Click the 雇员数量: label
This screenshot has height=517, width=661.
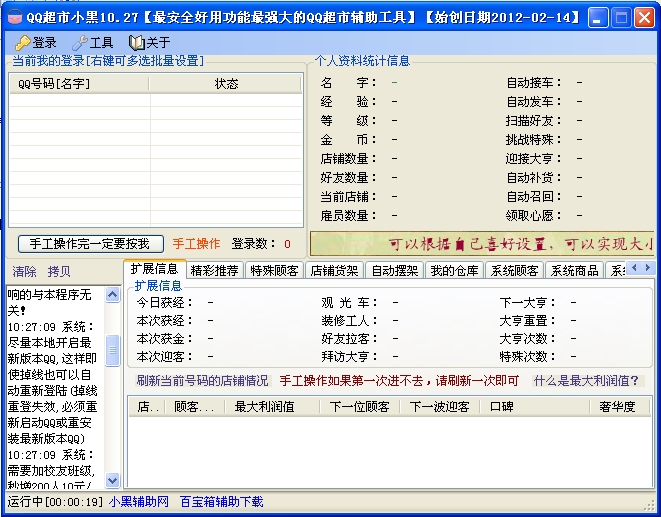(349, 215)
